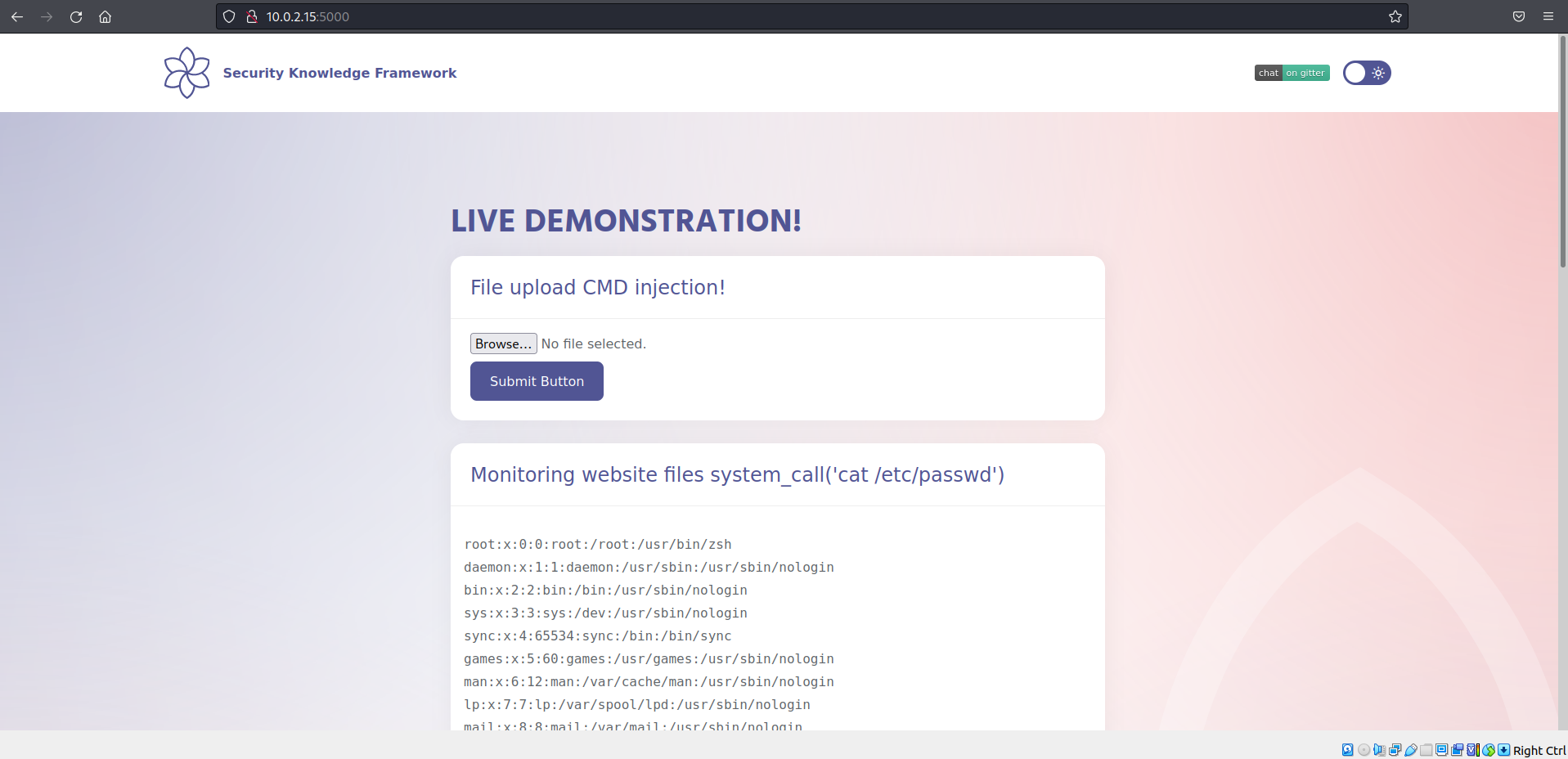Viewport: 1568px width, 759px height.
Task: Click the Right Ctrl host key label
Action: tap(1539, 751)
